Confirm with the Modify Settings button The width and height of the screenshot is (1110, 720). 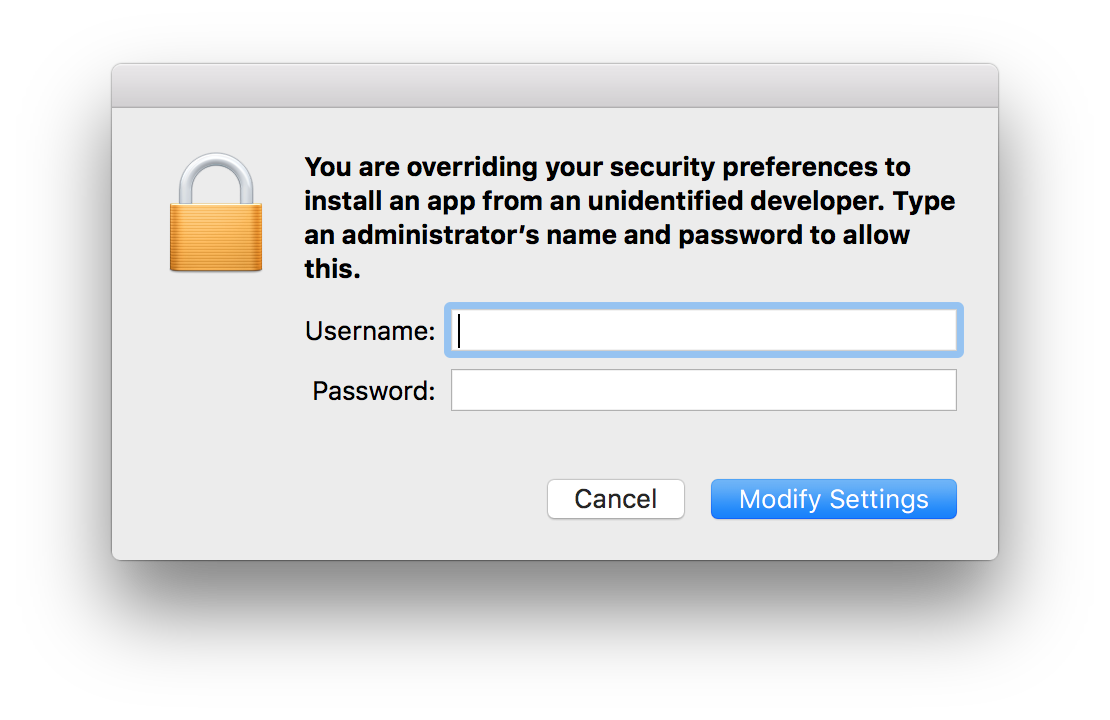(x=833, y=499)
